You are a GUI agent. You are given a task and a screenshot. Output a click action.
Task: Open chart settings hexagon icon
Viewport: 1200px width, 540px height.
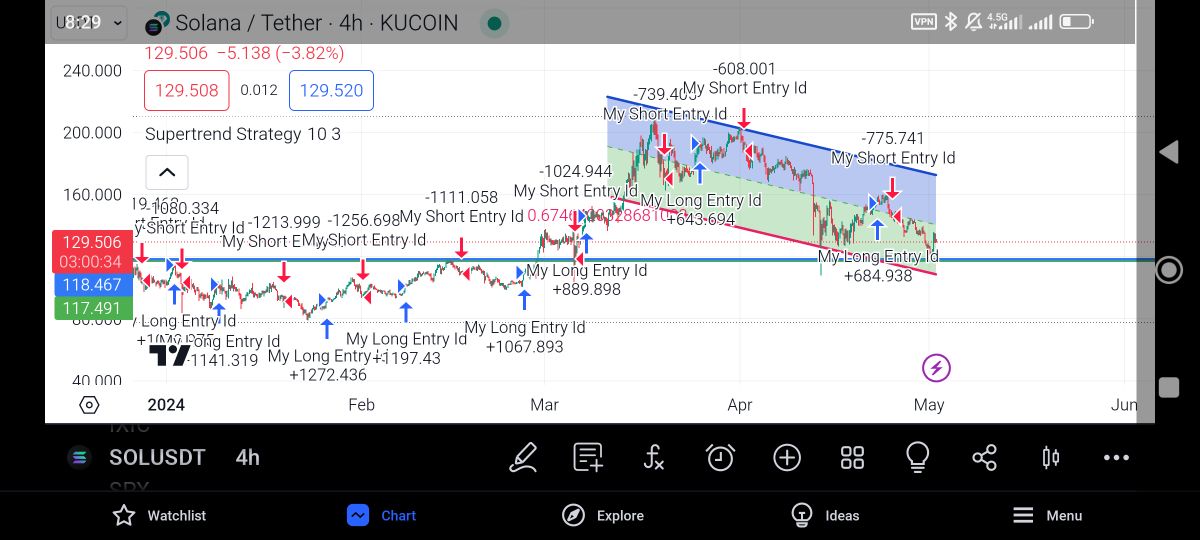pyautogui.click(x=89, y=405)
